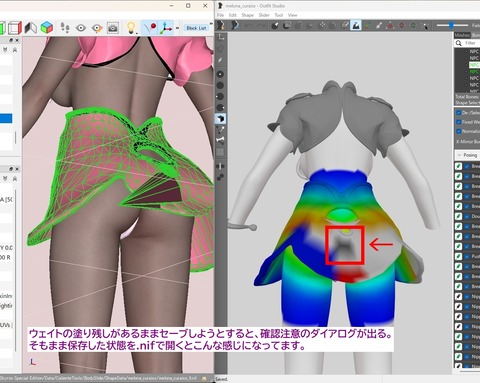This screenshot has width=480, height=383.
Task: Toggle the eye with orange tag icon
Action: (97, 28)
